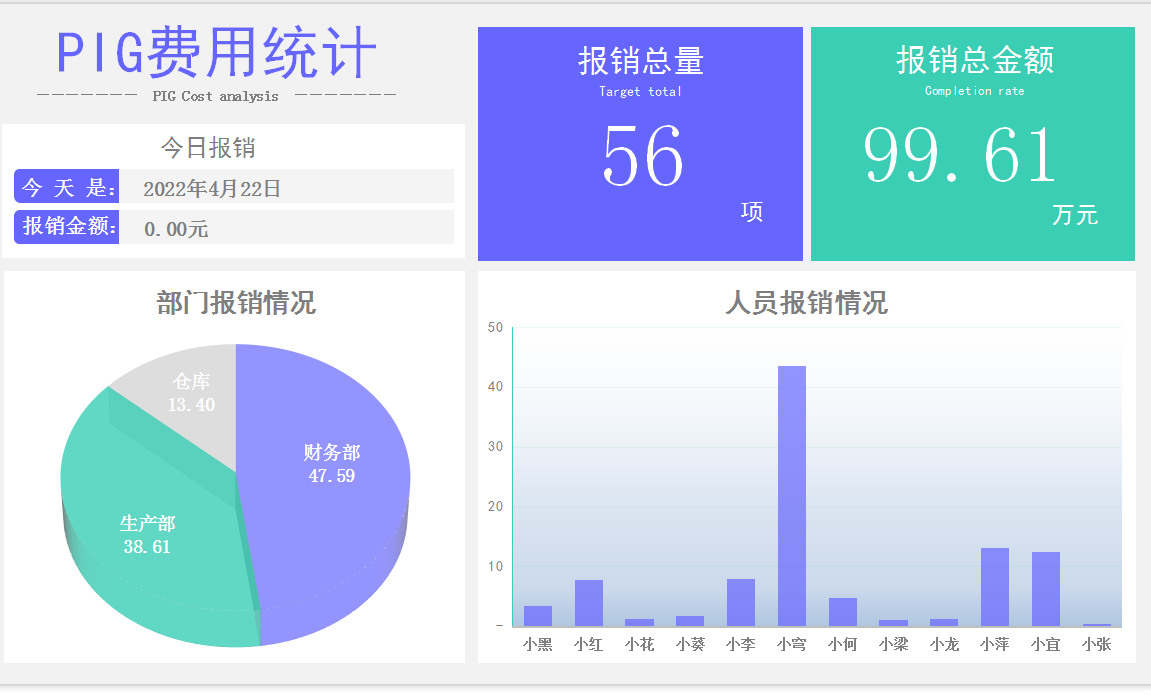This screenshot has width=1151, height=695.
Task: Click the number 56 on the purple card
Action: 640,156
